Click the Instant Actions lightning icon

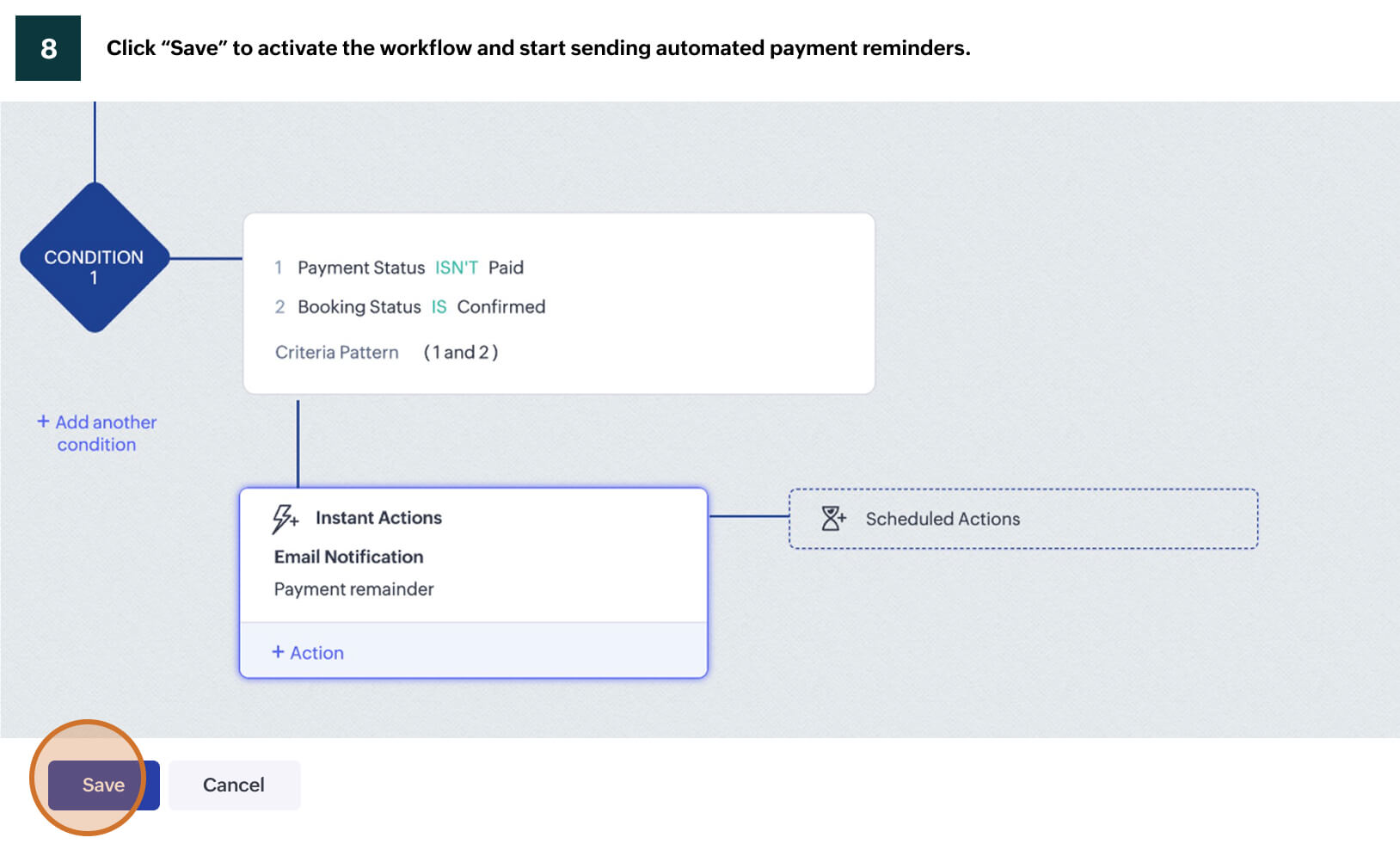point(284,517)
